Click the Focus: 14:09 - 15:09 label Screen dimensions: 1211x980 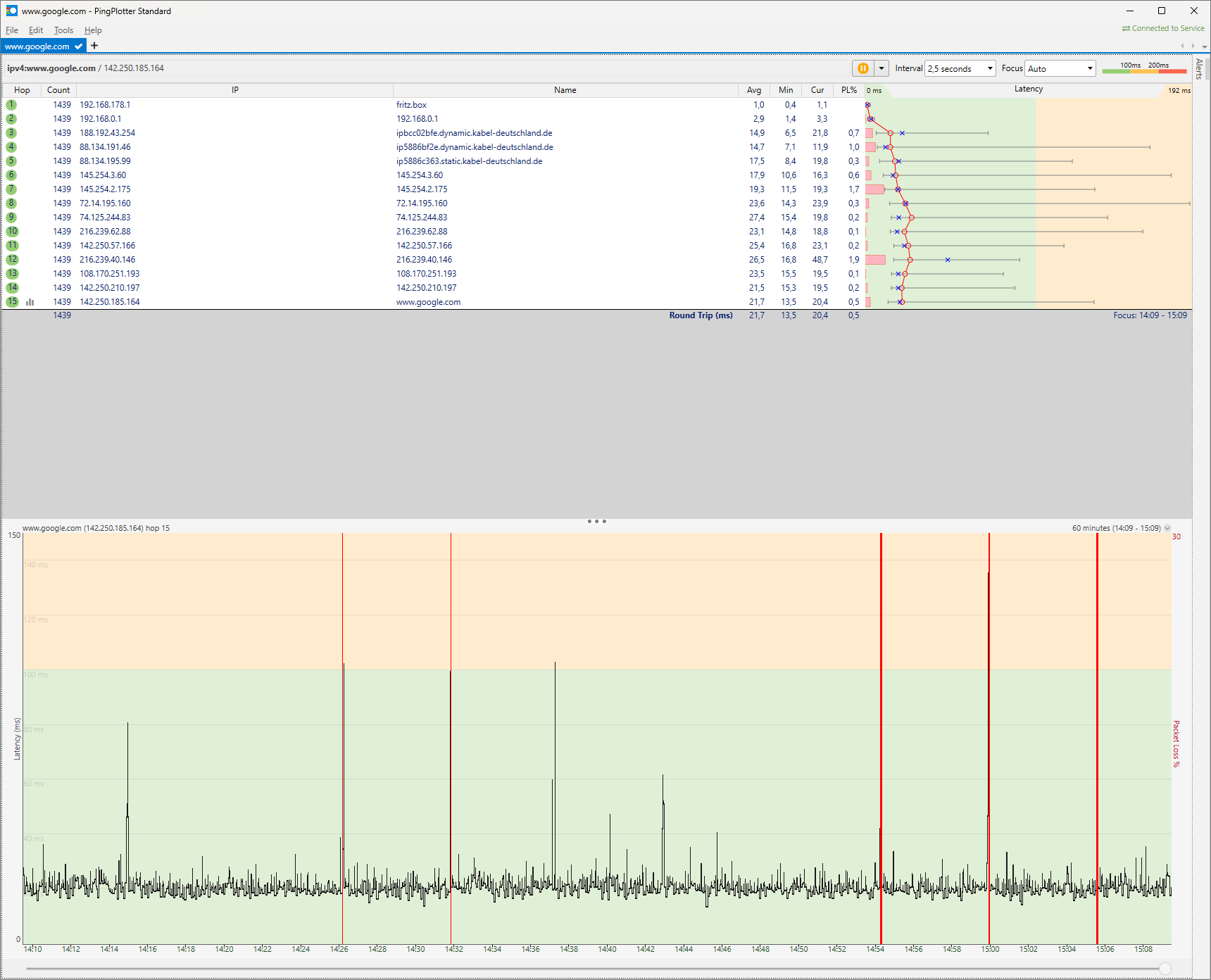click(1150, 315)
